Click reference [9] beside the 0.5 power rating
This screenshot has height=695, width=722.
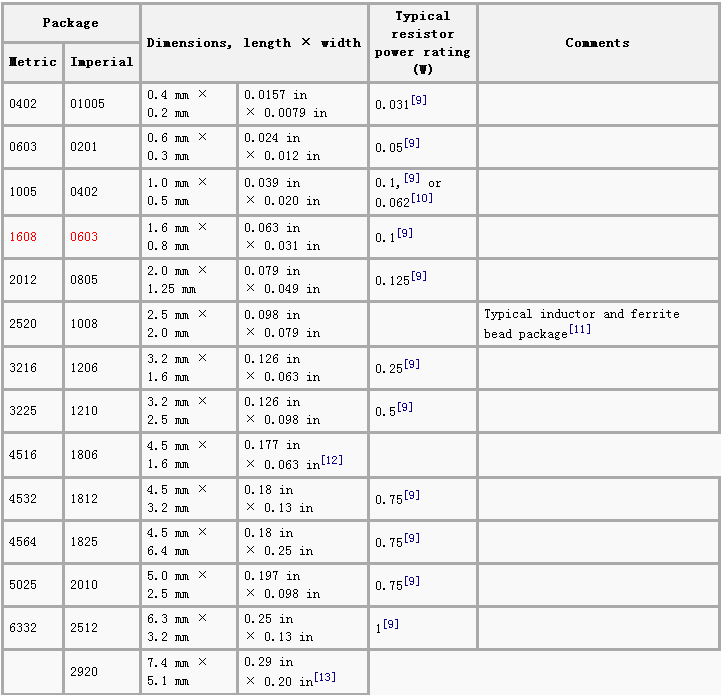tap(405, 407)
